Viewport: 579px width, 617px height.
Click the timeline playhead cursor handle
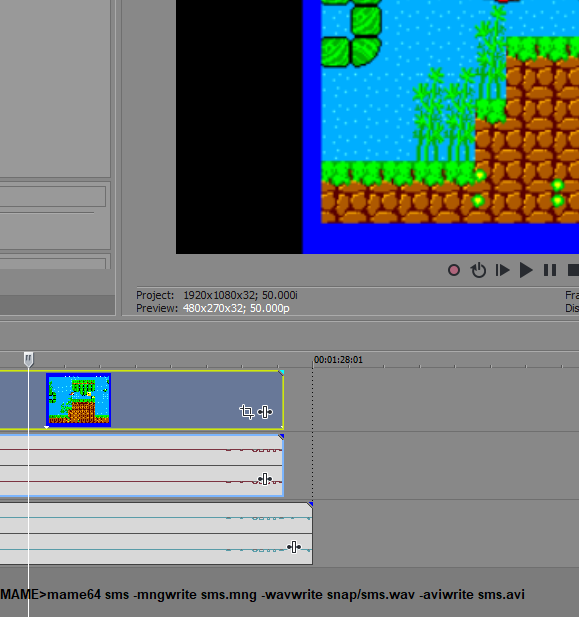click(x=28, y=359)
